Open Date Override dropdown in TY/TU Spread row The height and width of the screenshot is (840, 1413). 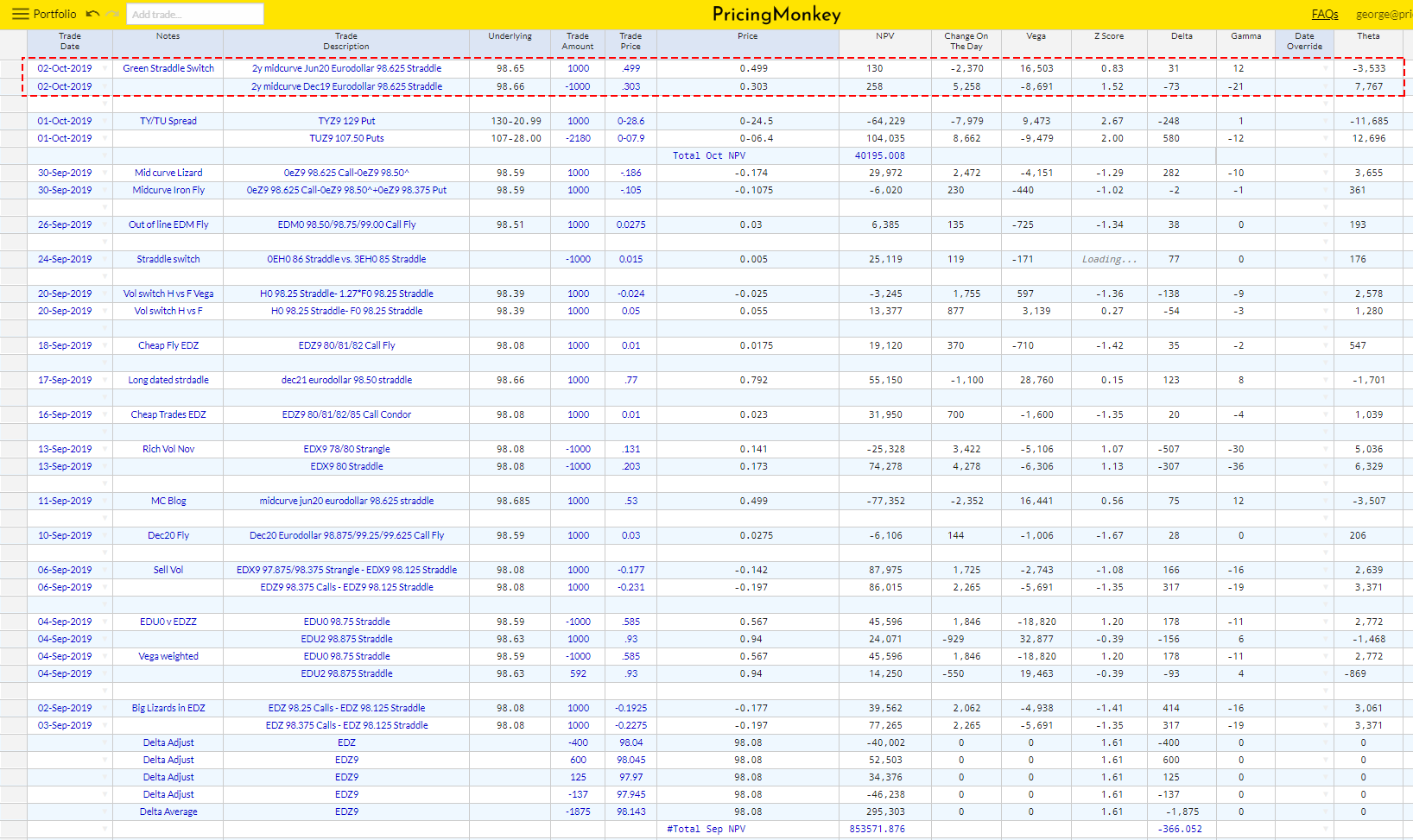[1326, 121]
